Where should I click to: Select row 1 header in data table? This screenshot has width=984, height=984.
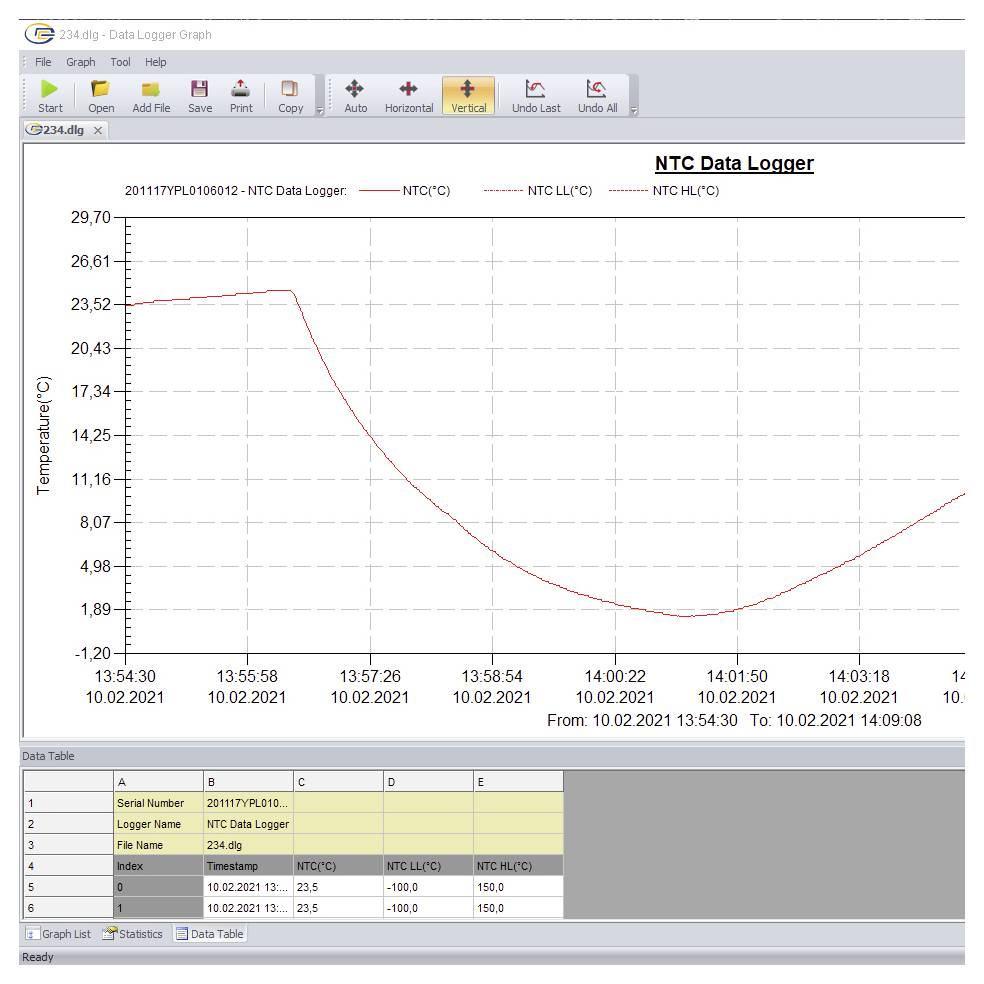pyautogui.click(x=68, y=803)
